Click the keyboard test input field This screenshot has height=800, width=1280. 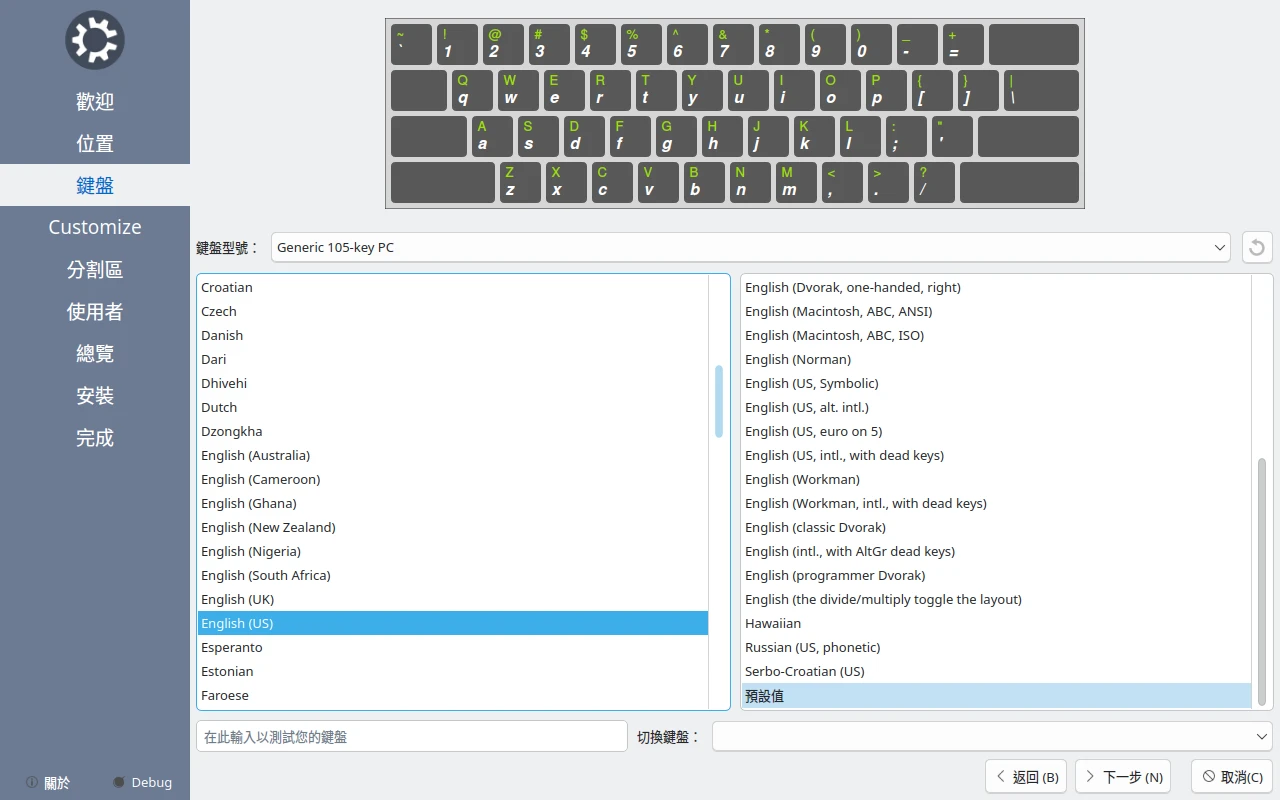pos(411,736)
